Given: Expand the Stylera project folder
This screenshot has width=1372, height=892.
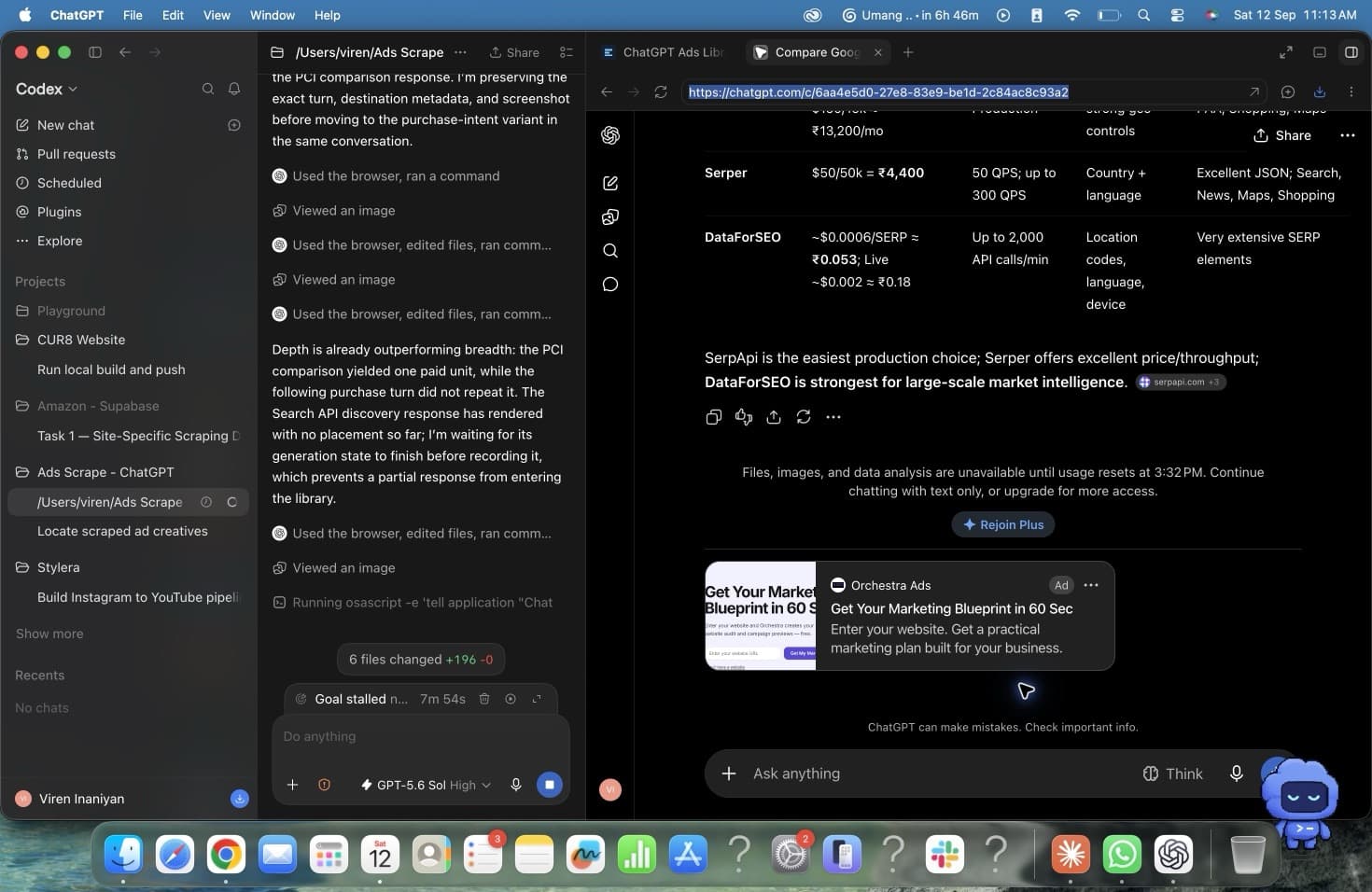Looking at the screenshot, I should coord(58,567).
